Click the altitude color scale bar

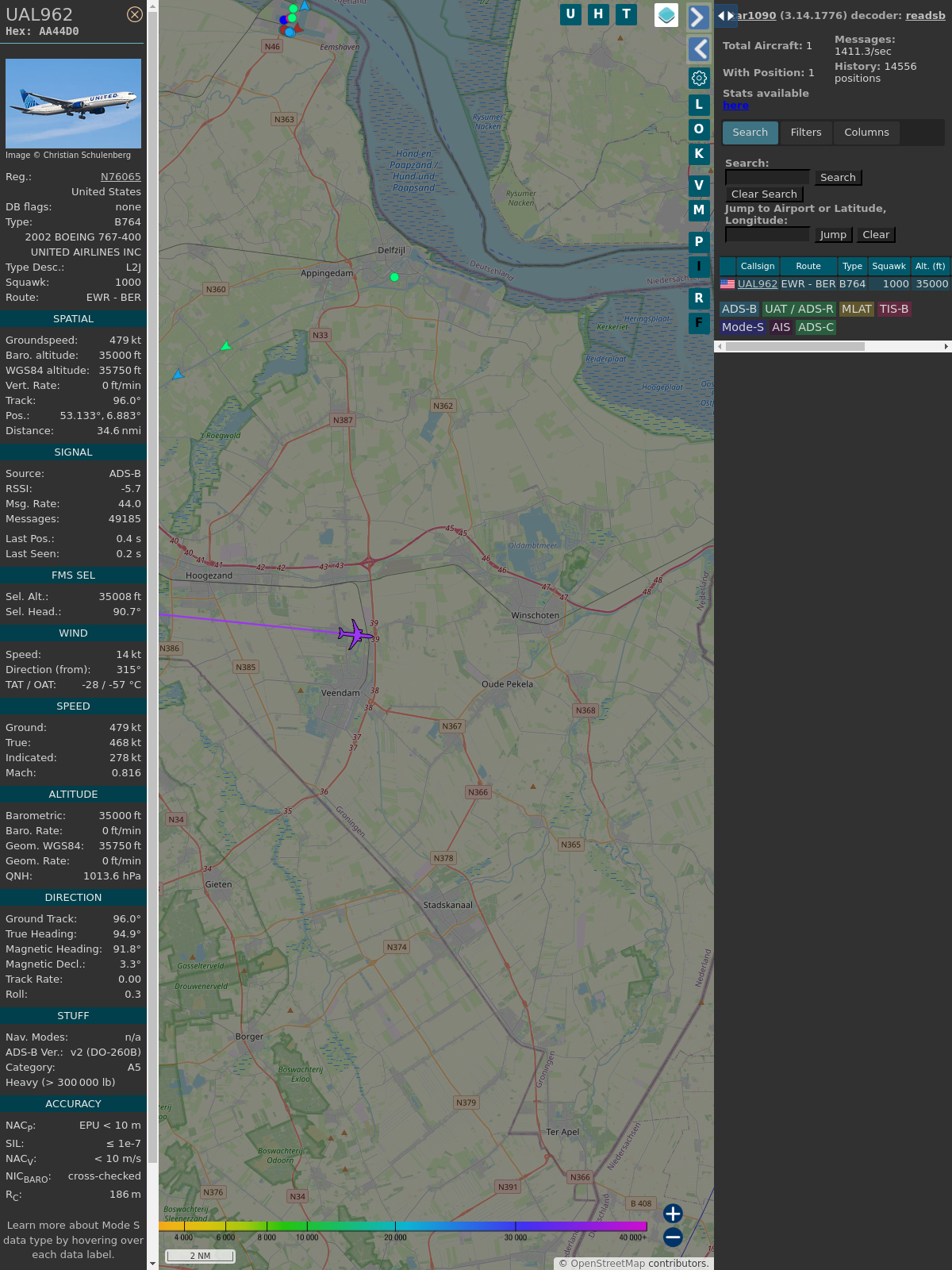(403, 1226)
